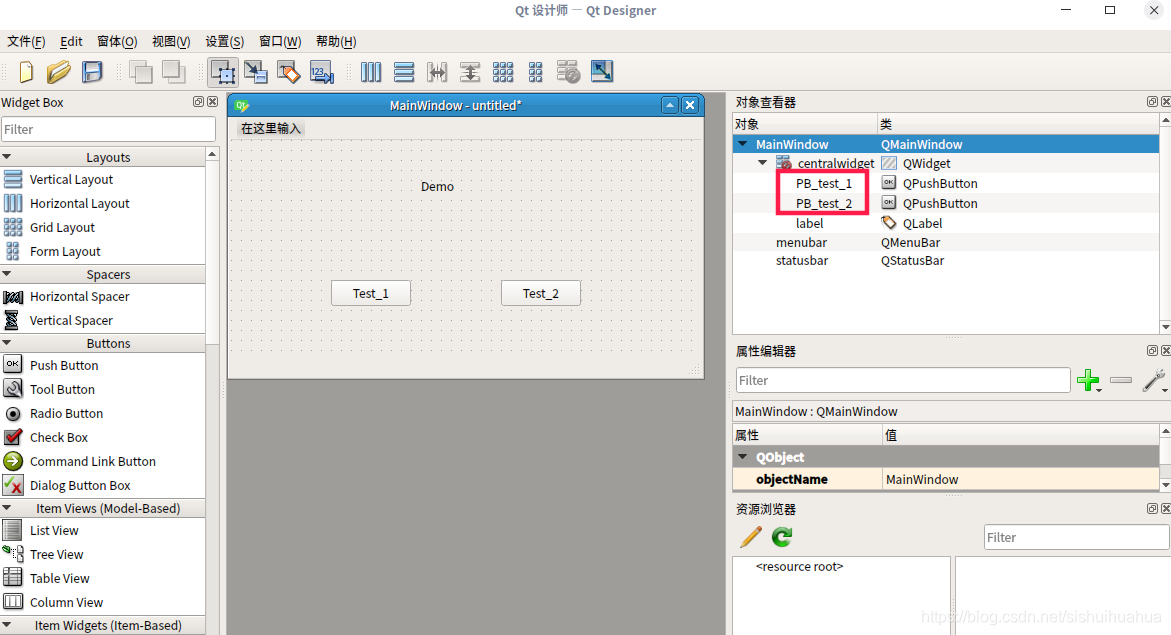Float the Widget Box panel
The height and width of the screenshot is (635, 1171).
(x=198, y=102)
